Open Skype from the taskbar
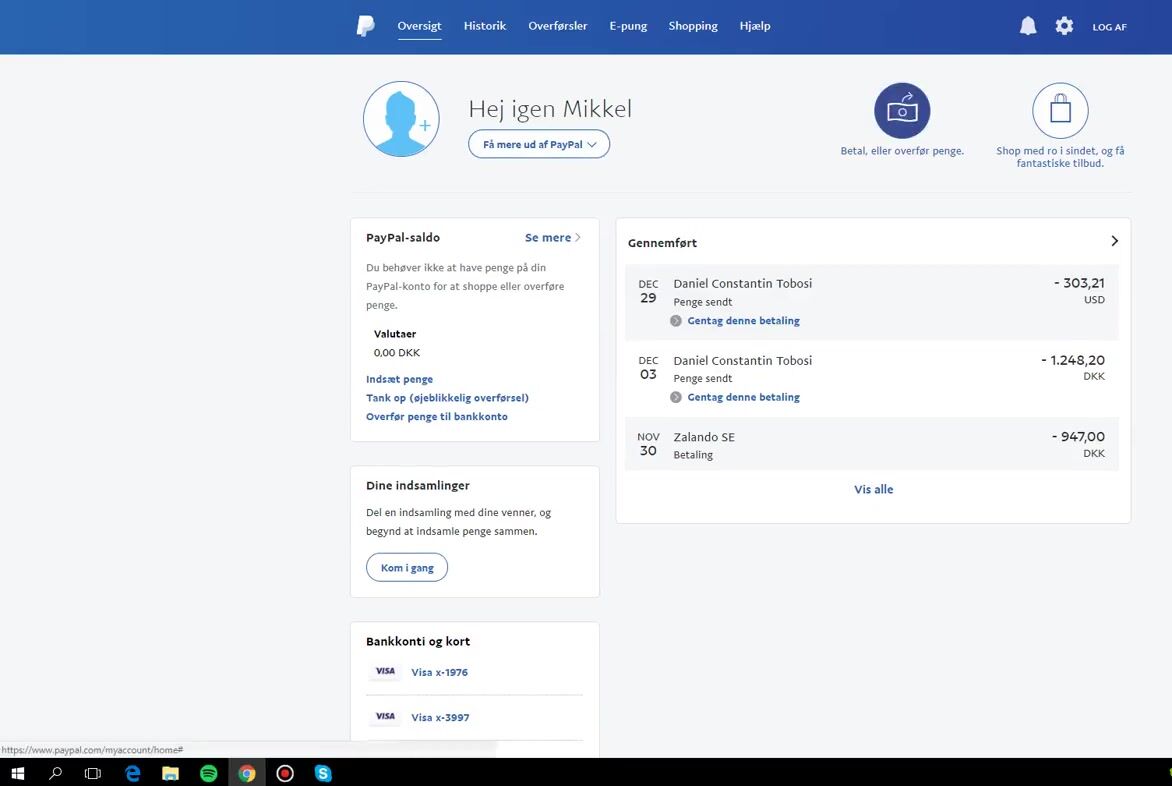 (323, 773)
